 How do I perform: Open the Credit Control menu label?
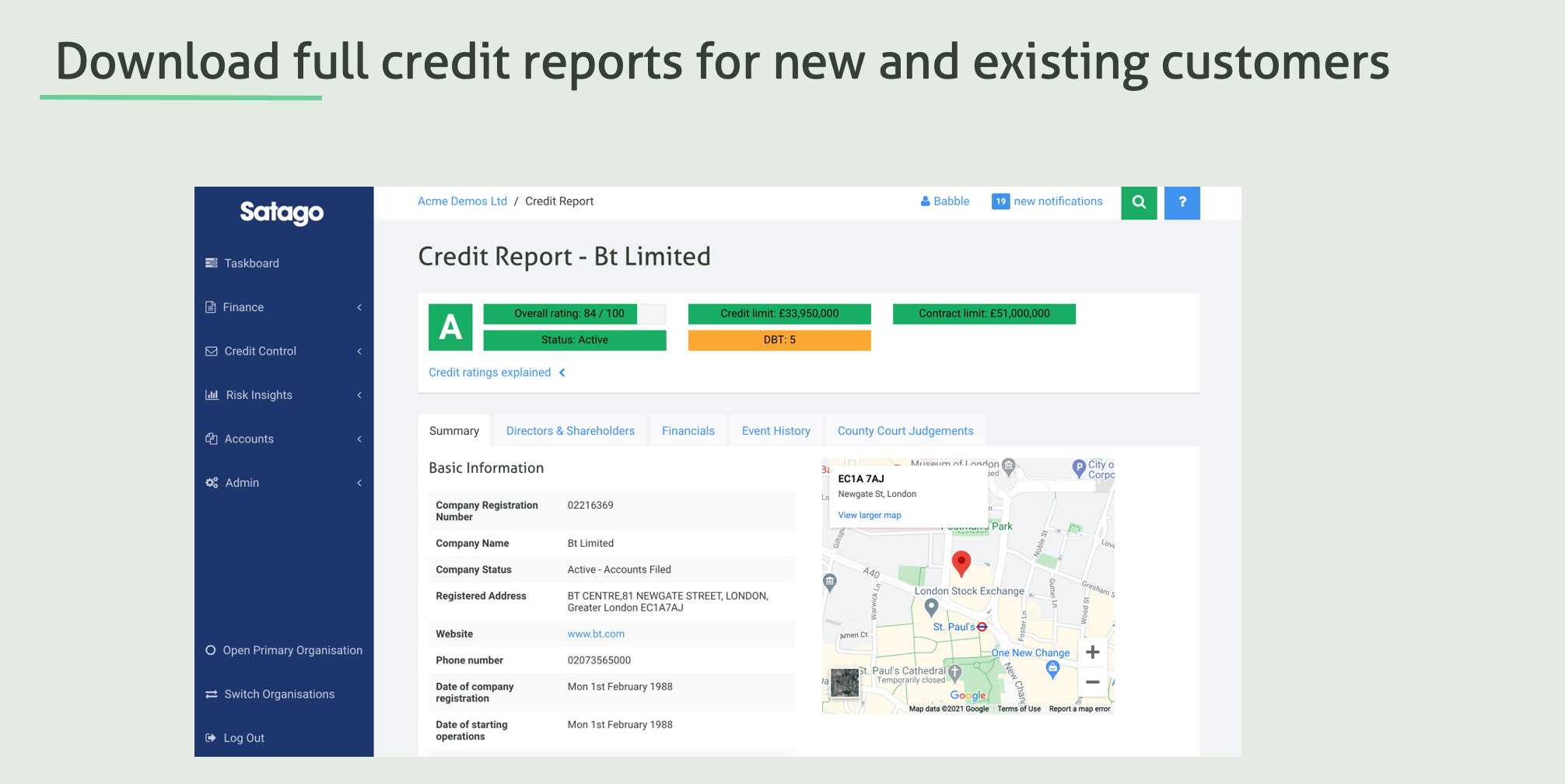(261, 352)
